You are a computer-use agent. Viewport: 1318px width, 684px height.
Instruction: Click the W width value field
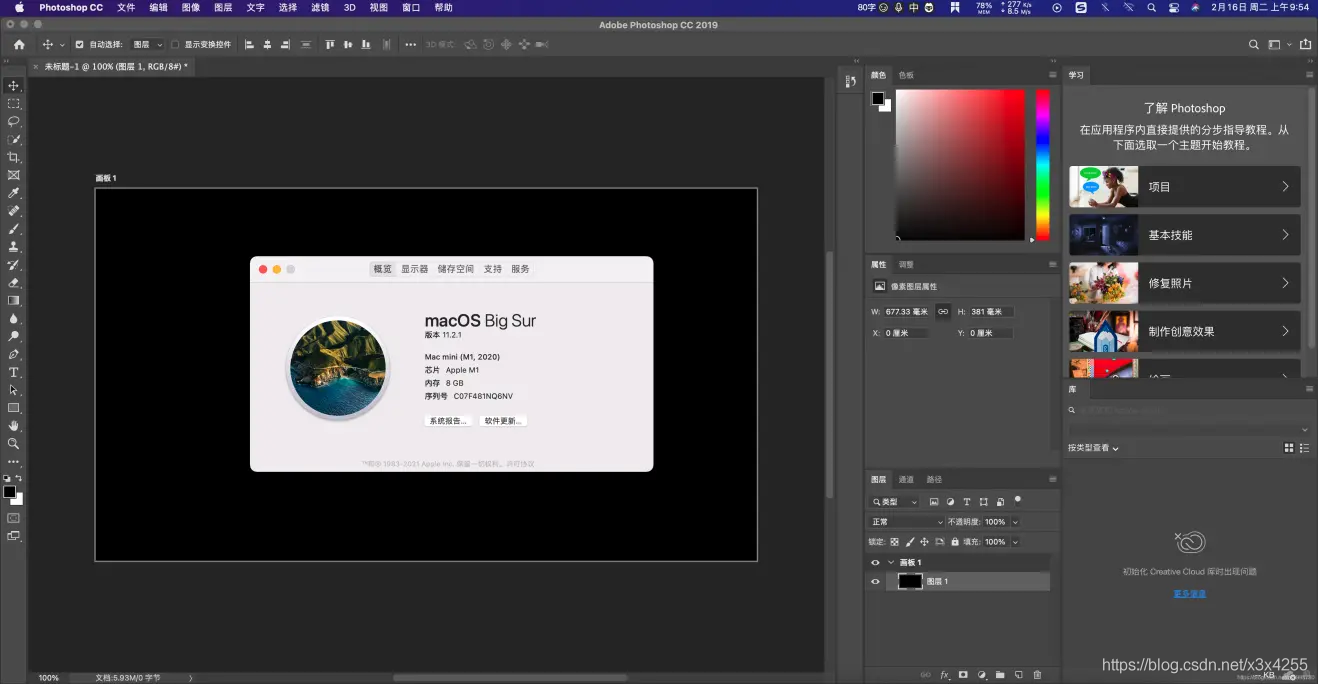click(907, 312)
